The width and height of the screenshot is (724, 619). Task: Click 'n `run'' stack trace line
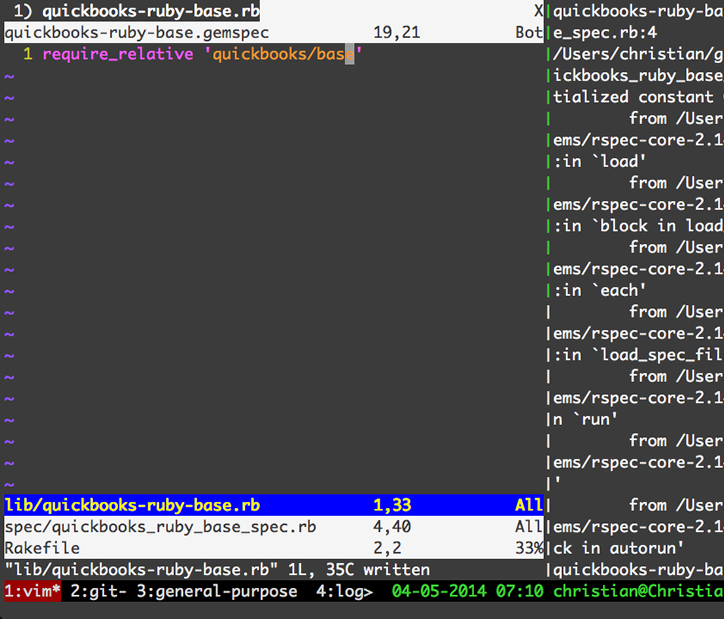pos(585,419)
